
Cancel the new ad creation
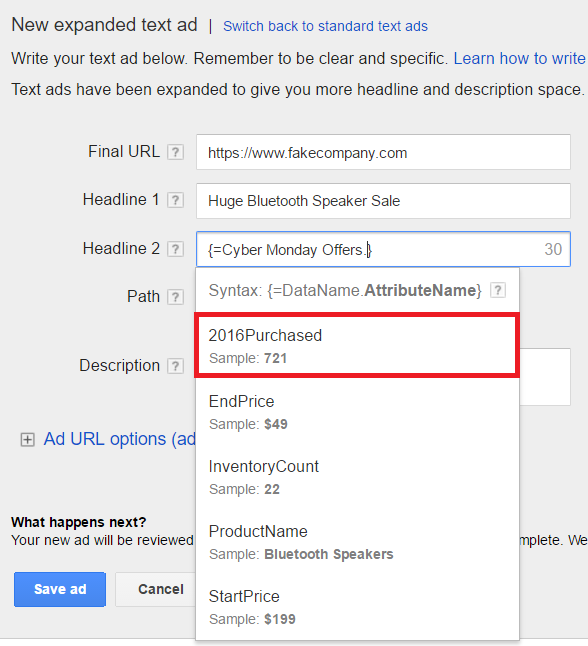pyautogui.click(x=161, y=589)
